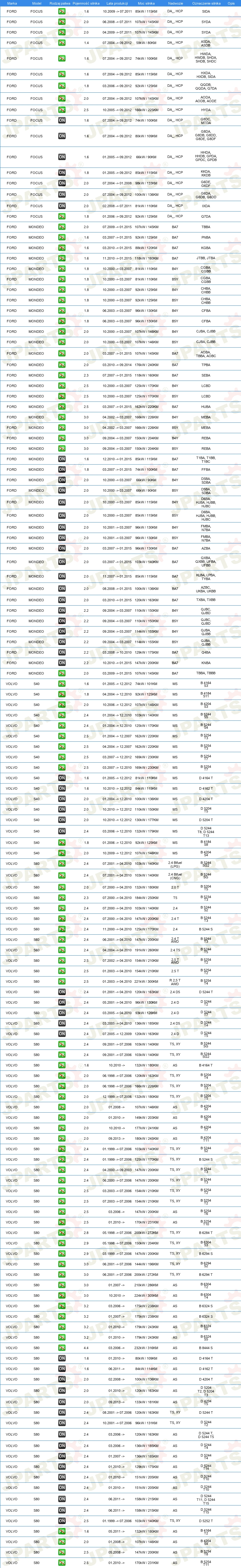
Task: Click engine code B 8444 S
Action: click(206, 1348)
